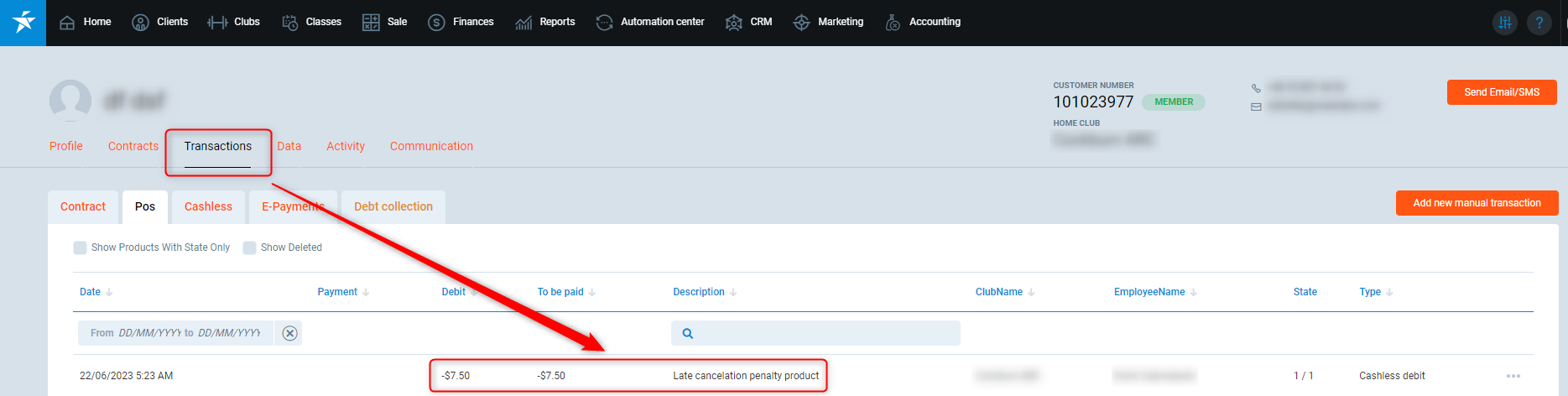Open the help question mark icon
Image resolution: width=1568 pixels, height=396 pixels.
(1539, 23)
